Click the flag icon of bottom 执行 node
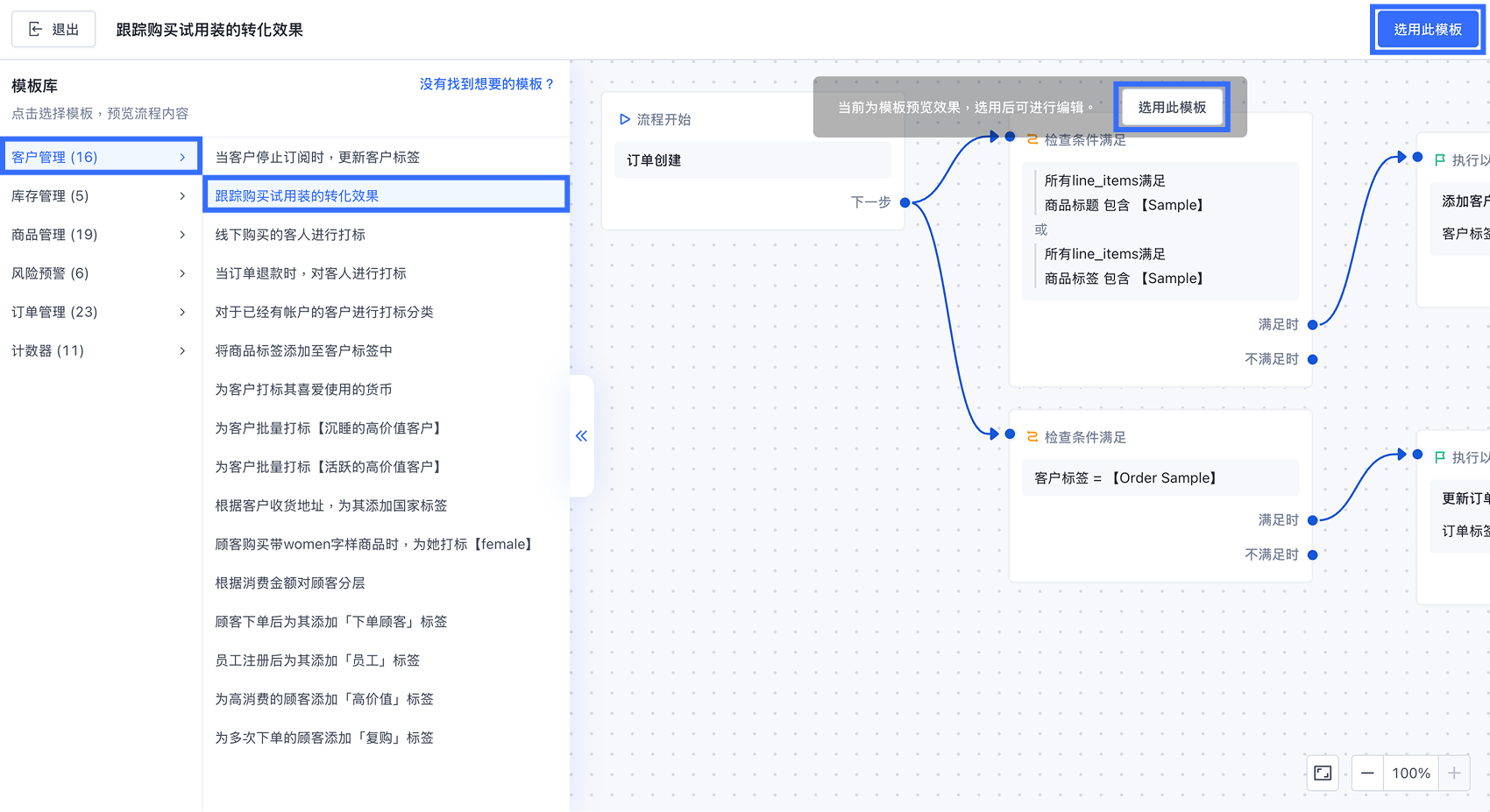This screenshot has width=1490, height=812. point(1440,457)
